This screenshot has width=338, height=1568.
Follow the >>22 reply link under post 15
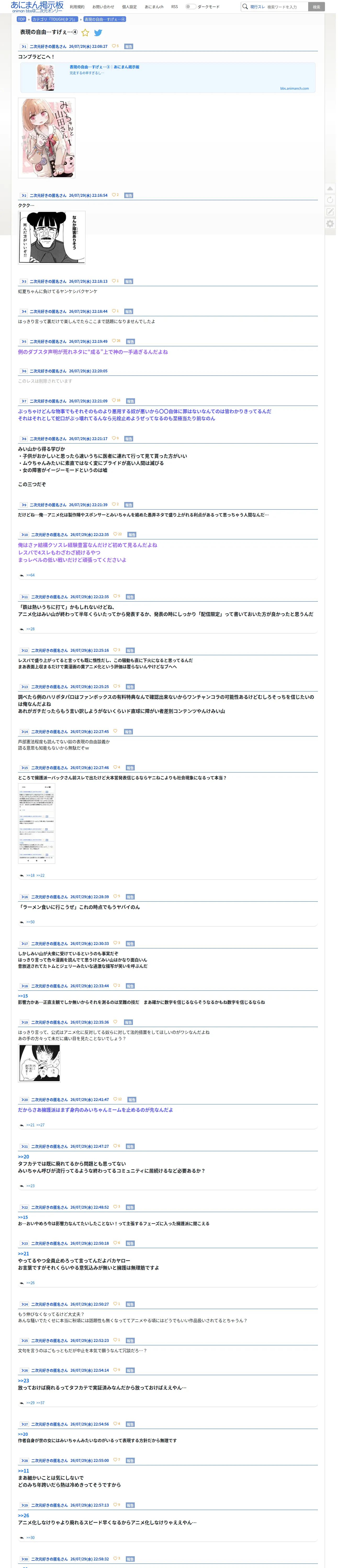tap(40, 875)
